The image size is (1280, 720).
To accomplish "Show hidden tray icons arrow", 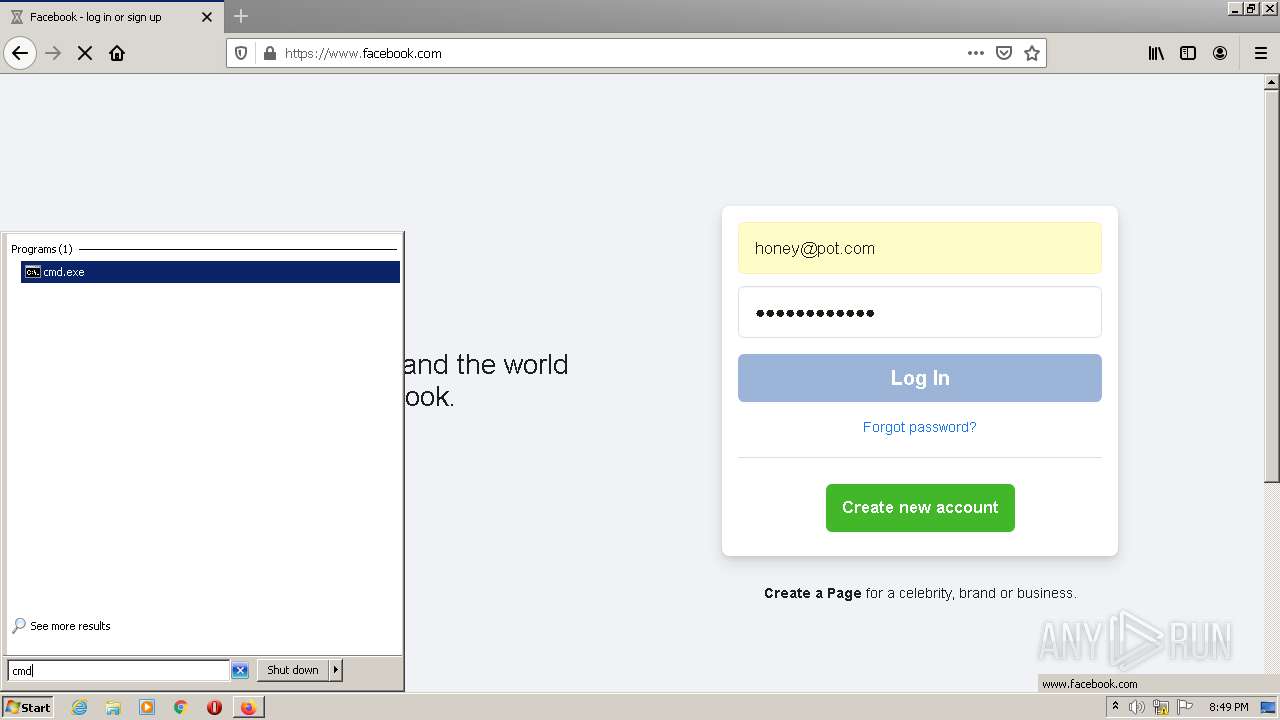I will click(1115, 707).
